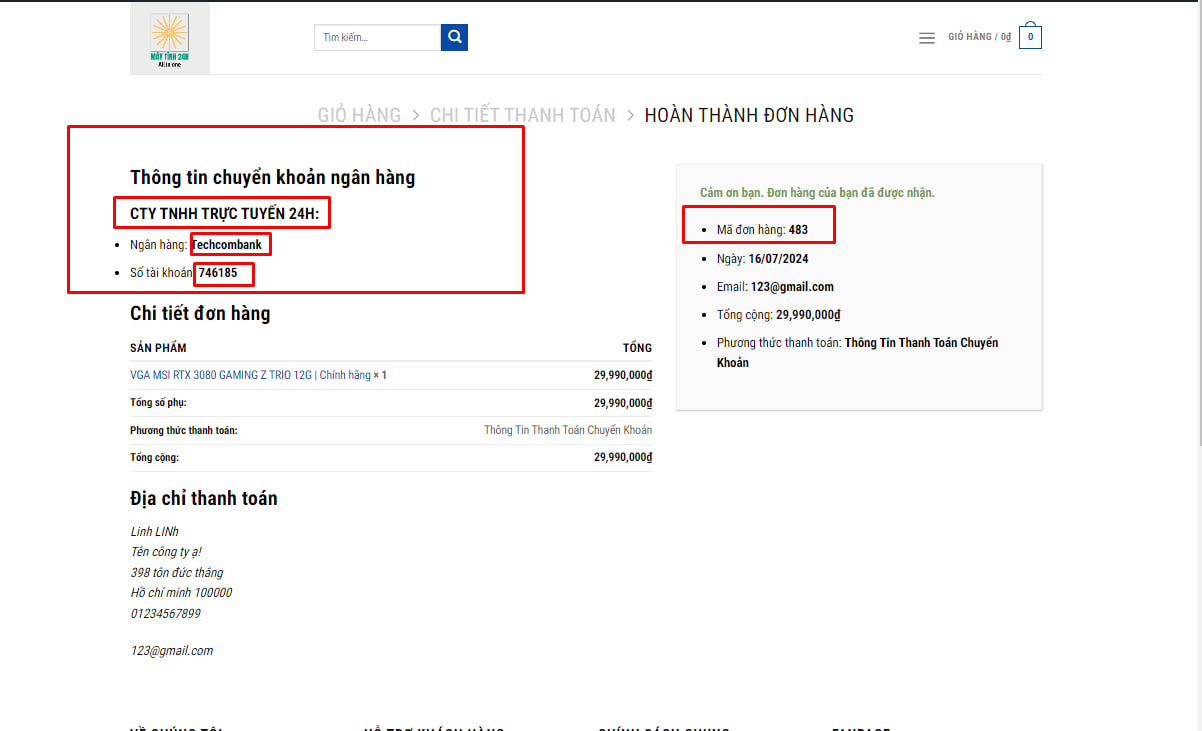Focus the Tìm kiếm search field
This screenshot has height=731, width=1202.
(x=377, y=37)
